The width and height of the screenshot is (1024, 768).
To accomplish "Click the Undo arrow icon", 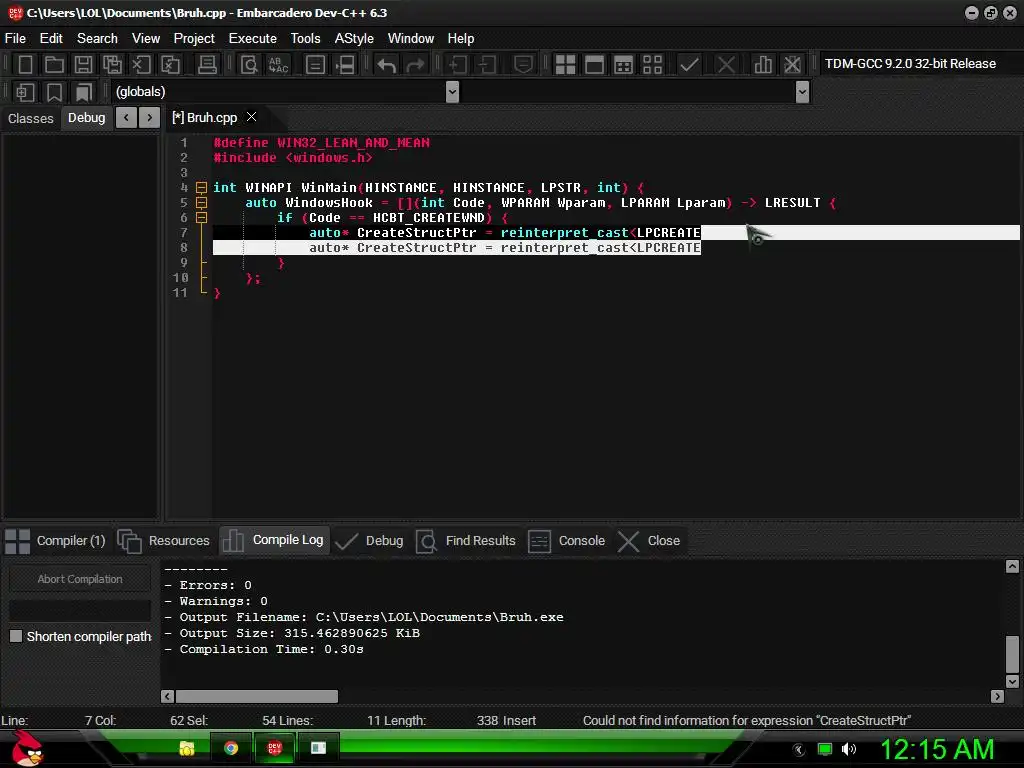I will tap(387, 64).
